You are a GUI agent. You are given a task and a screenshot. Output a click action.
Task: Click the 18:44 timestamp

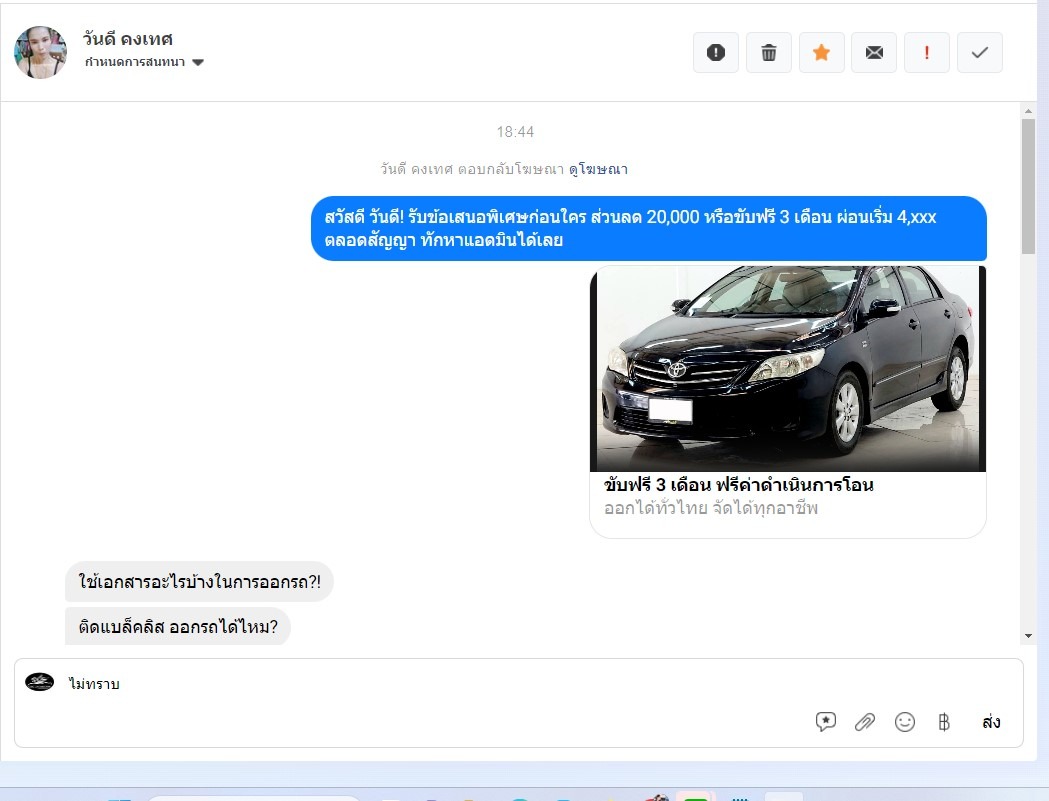click(x=515, y=132)
